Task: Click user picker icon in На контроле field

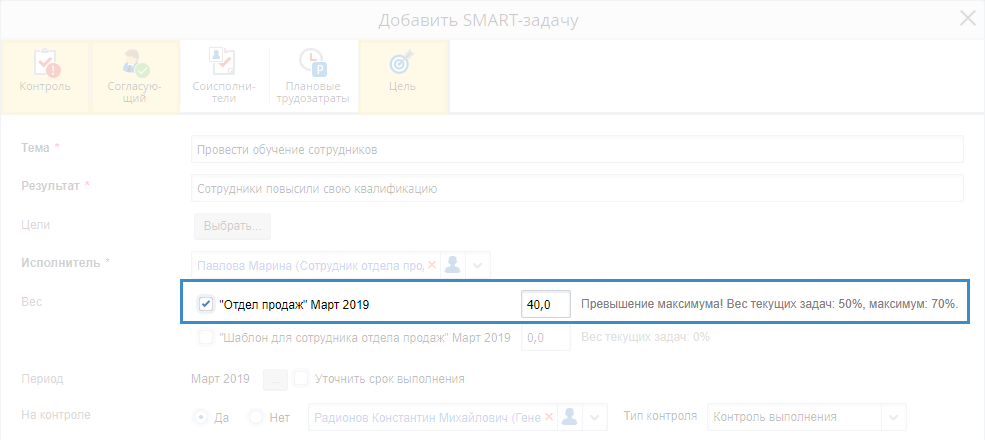Action: (x=569, y=417)
